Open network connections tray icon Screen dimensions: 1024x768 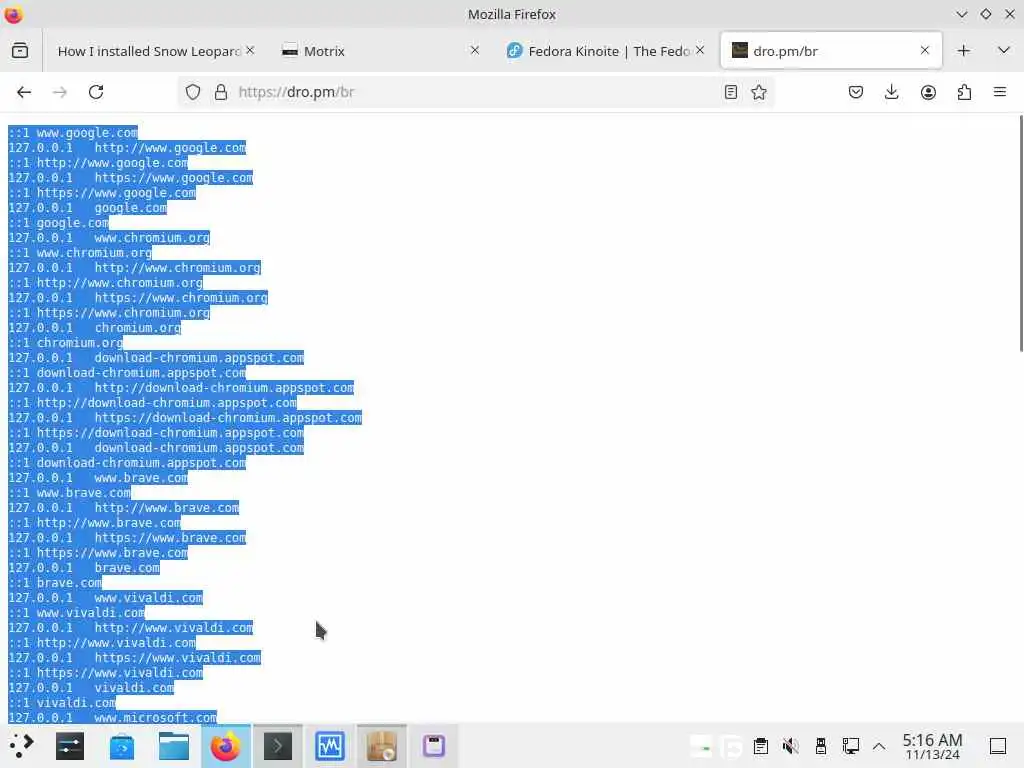coord(850,746)
